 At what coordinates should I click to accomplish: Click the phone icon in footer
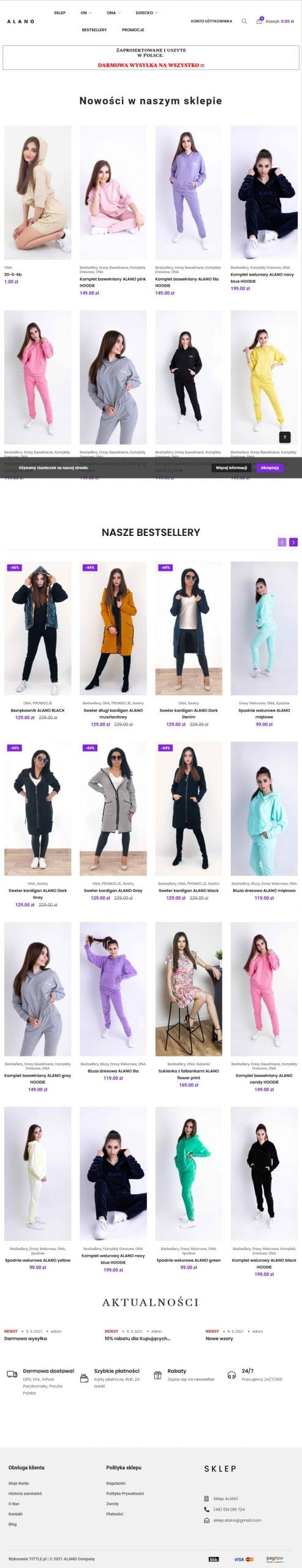[x=207, y=1509]
